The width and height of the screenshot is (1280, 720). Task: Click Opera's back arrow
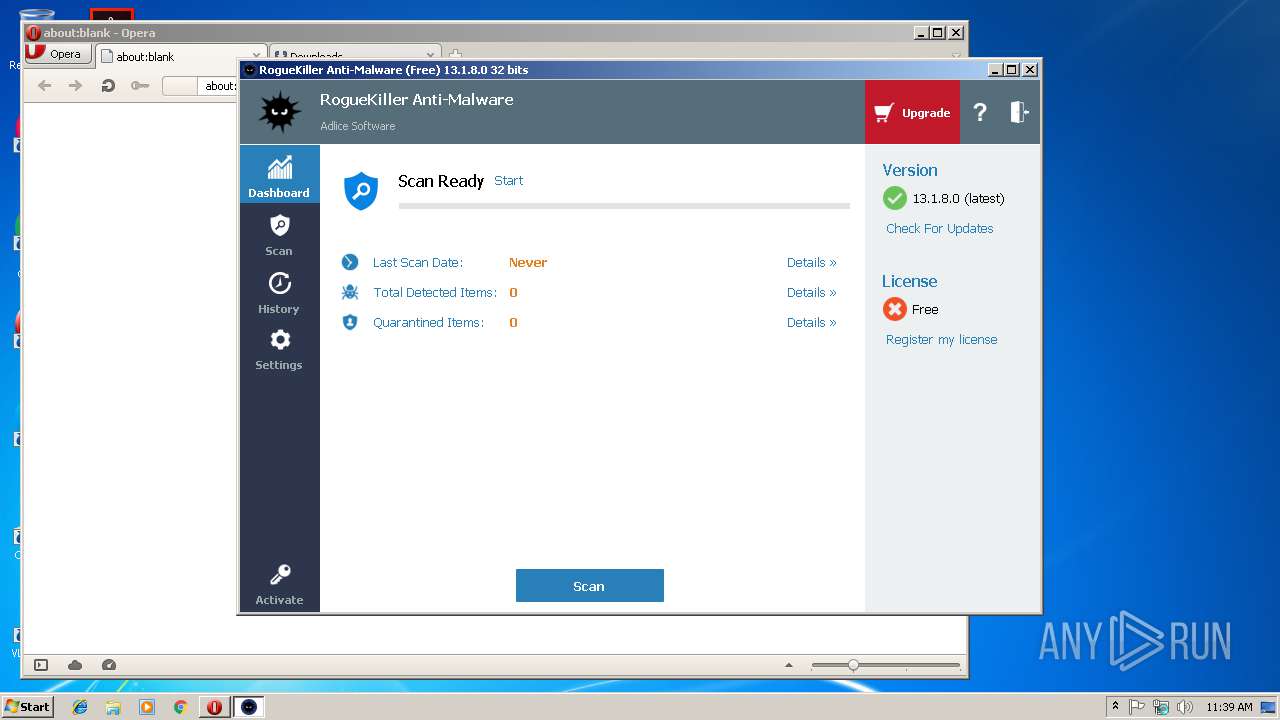(44, 86)
